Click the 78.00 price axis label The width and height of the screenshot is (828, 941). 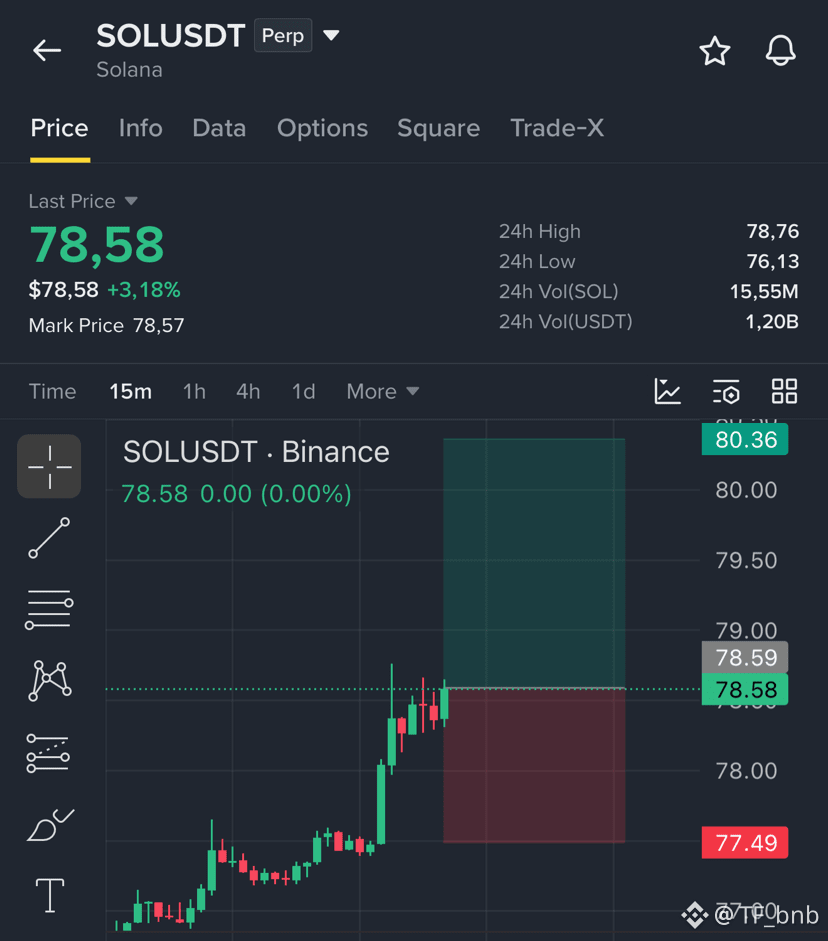[x=746, y=771]
